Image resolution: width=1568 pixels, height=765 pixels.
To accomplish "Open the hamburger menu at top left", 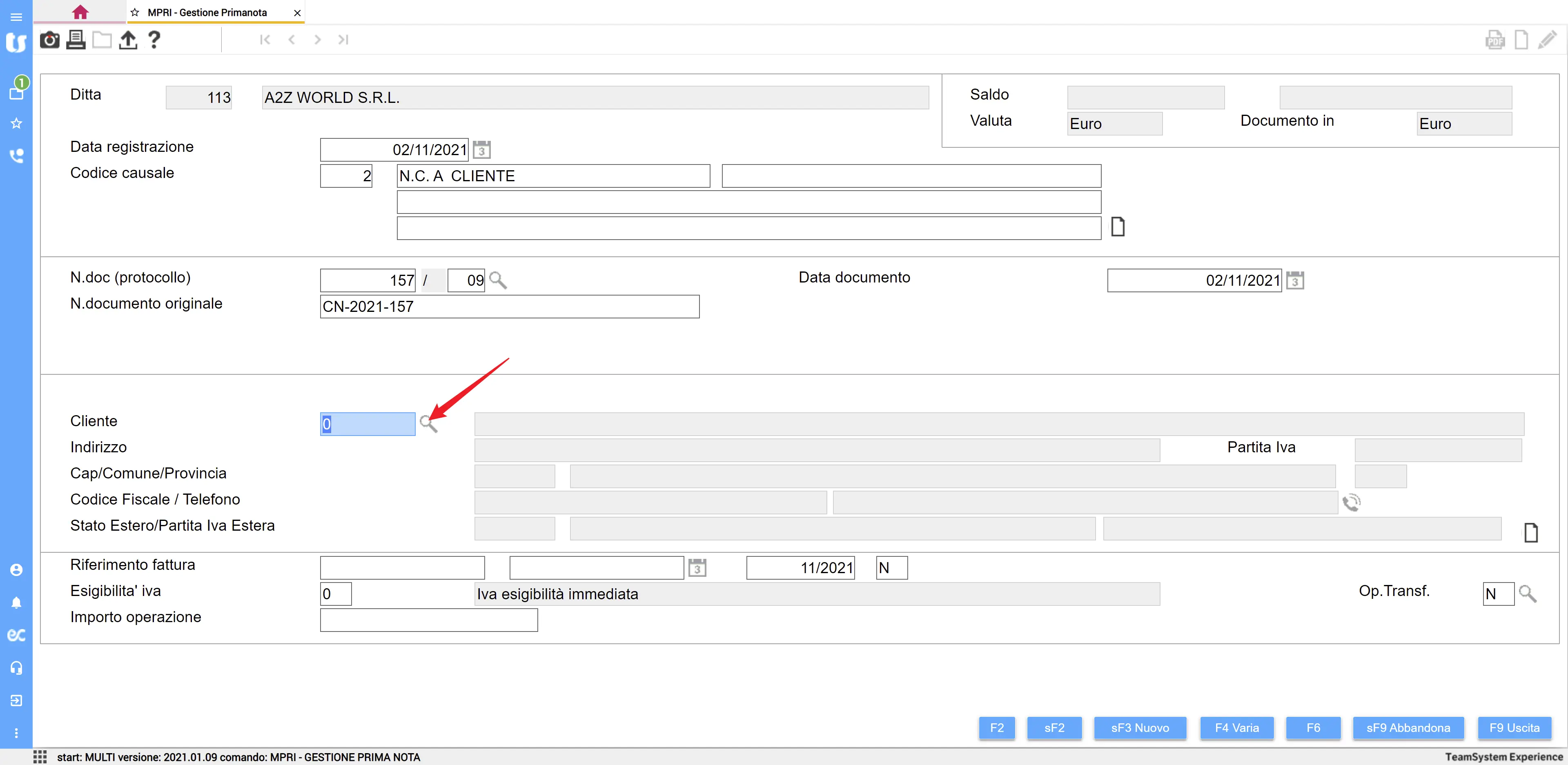I will tap(16, 16).
